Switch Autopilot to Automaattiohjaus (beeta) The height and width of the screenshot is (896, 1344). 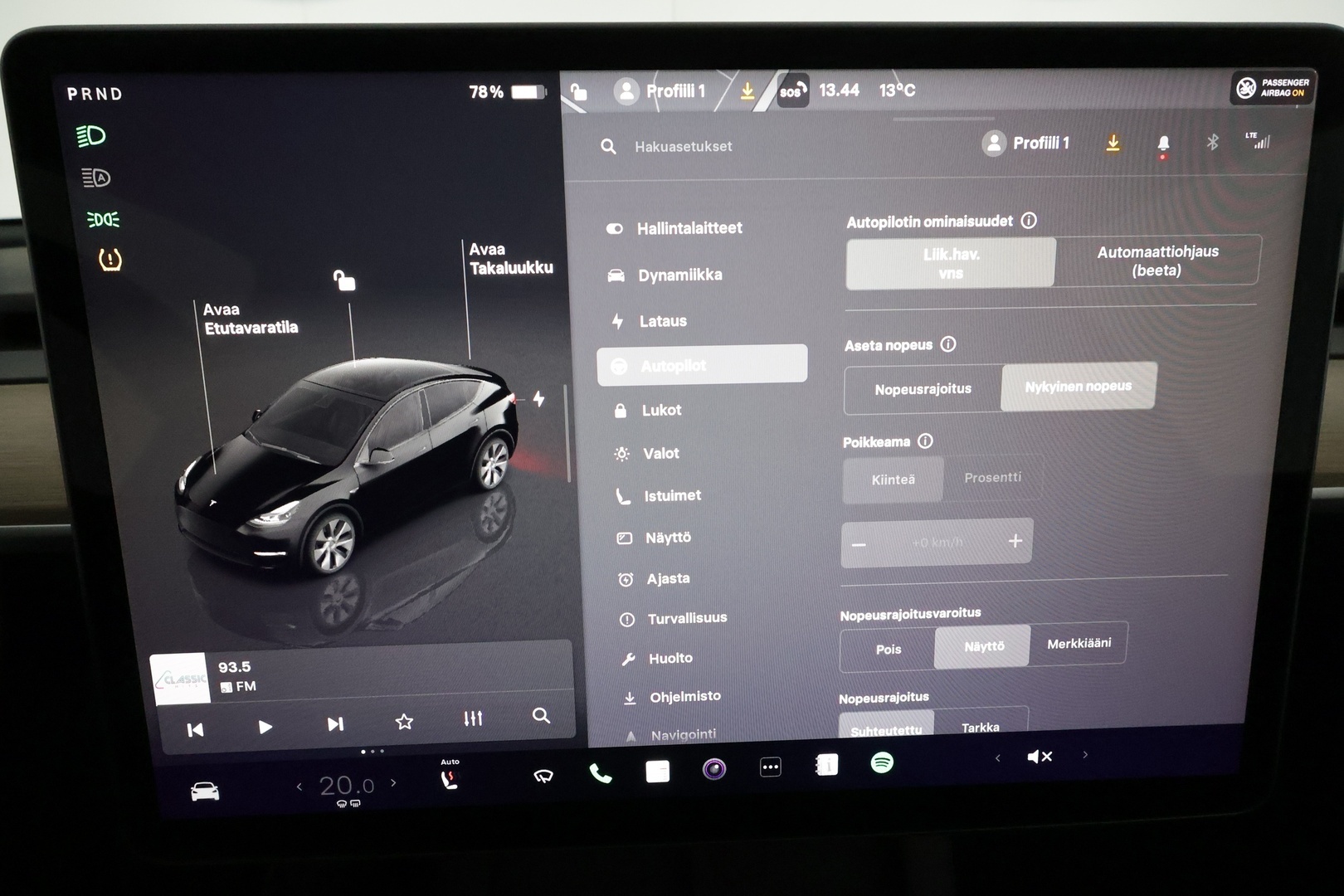tap(1157, 261)
